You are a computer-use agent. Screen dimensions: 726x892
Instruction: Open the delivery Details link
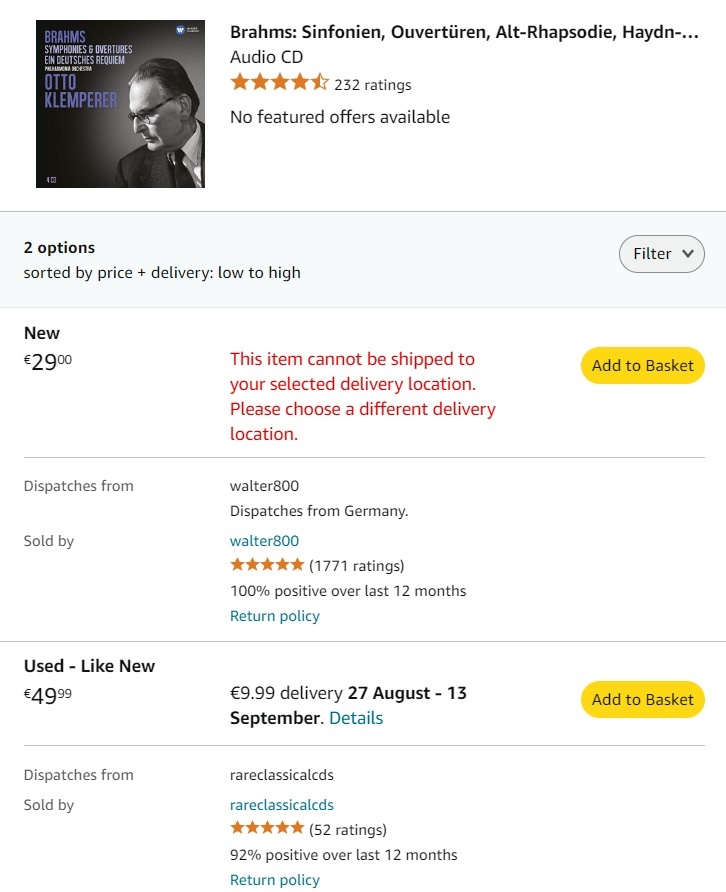pyautogui.click(x=356, y=718)
